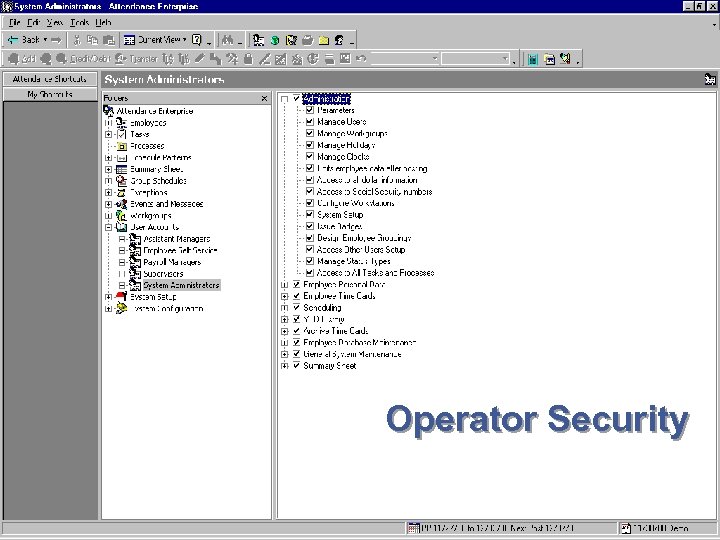
Task: Open the View menu
Action: click(55, 22)
